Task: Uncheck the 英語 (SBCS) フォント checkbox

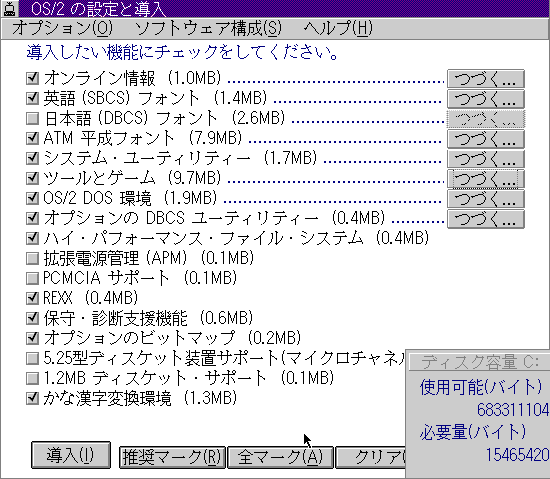Action: click(x=32, y=98)
